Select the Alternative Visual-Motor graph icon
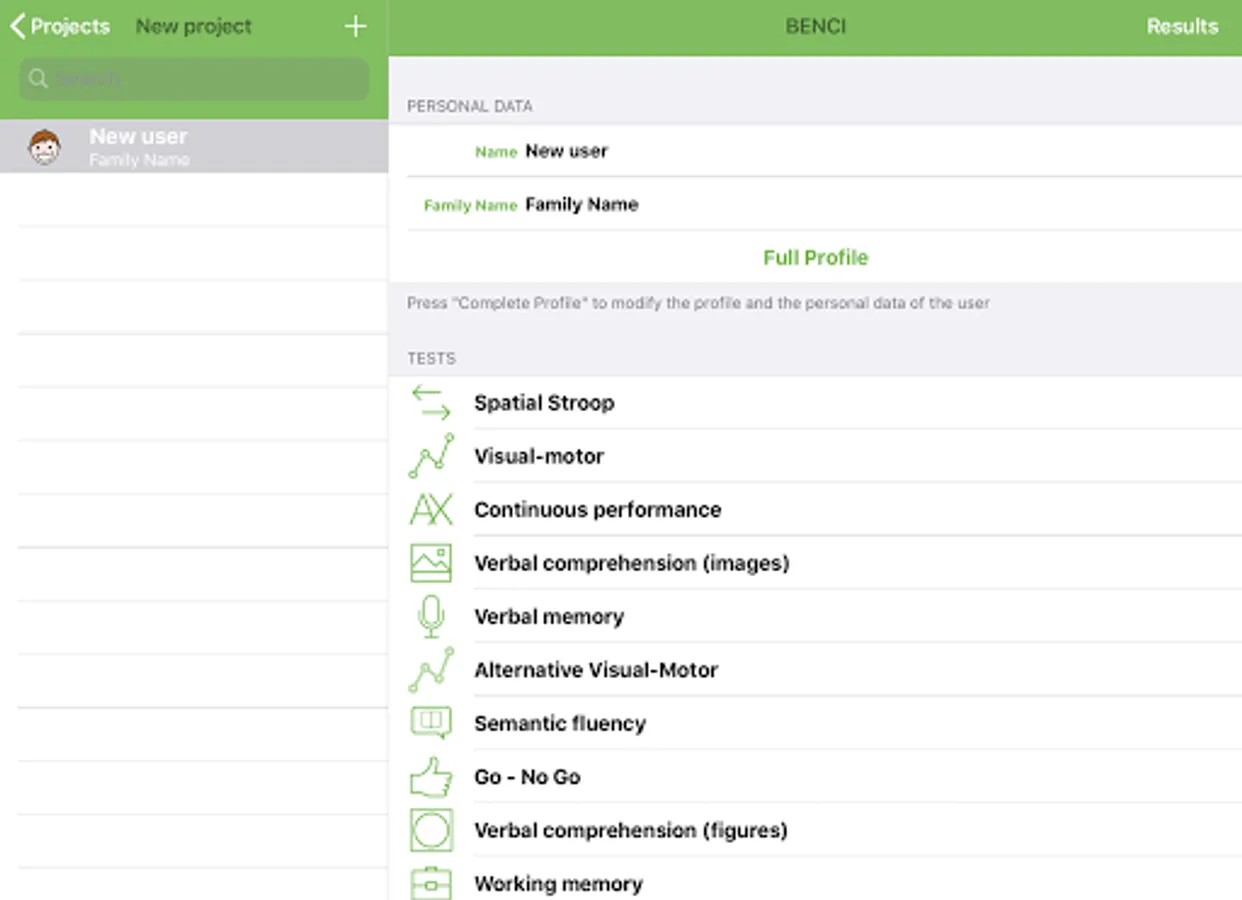Screen dimensions: 1242x900 [x=431, y=670]
